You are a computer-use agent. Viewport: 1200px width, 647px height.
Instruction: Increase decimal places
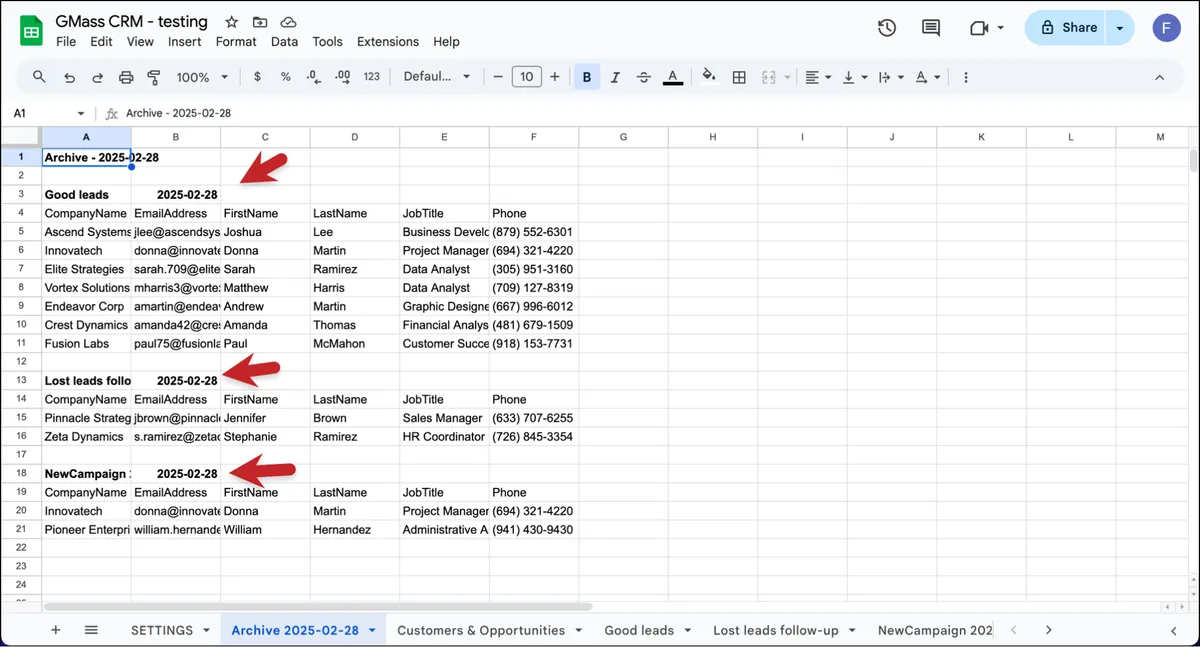(343, 77)
